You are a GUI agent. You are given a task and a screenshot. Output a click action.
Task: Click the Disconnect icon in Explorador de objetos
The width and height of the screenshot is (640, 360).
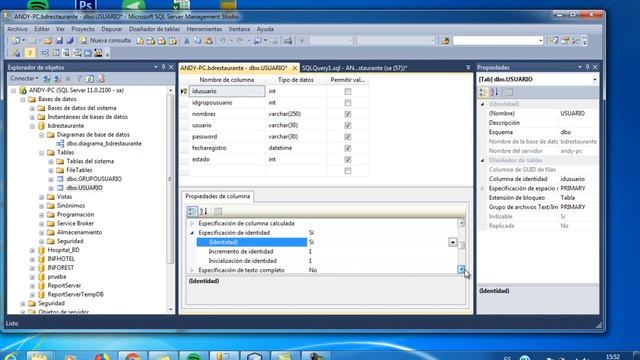pyautogui.click(x=58, y=78)
